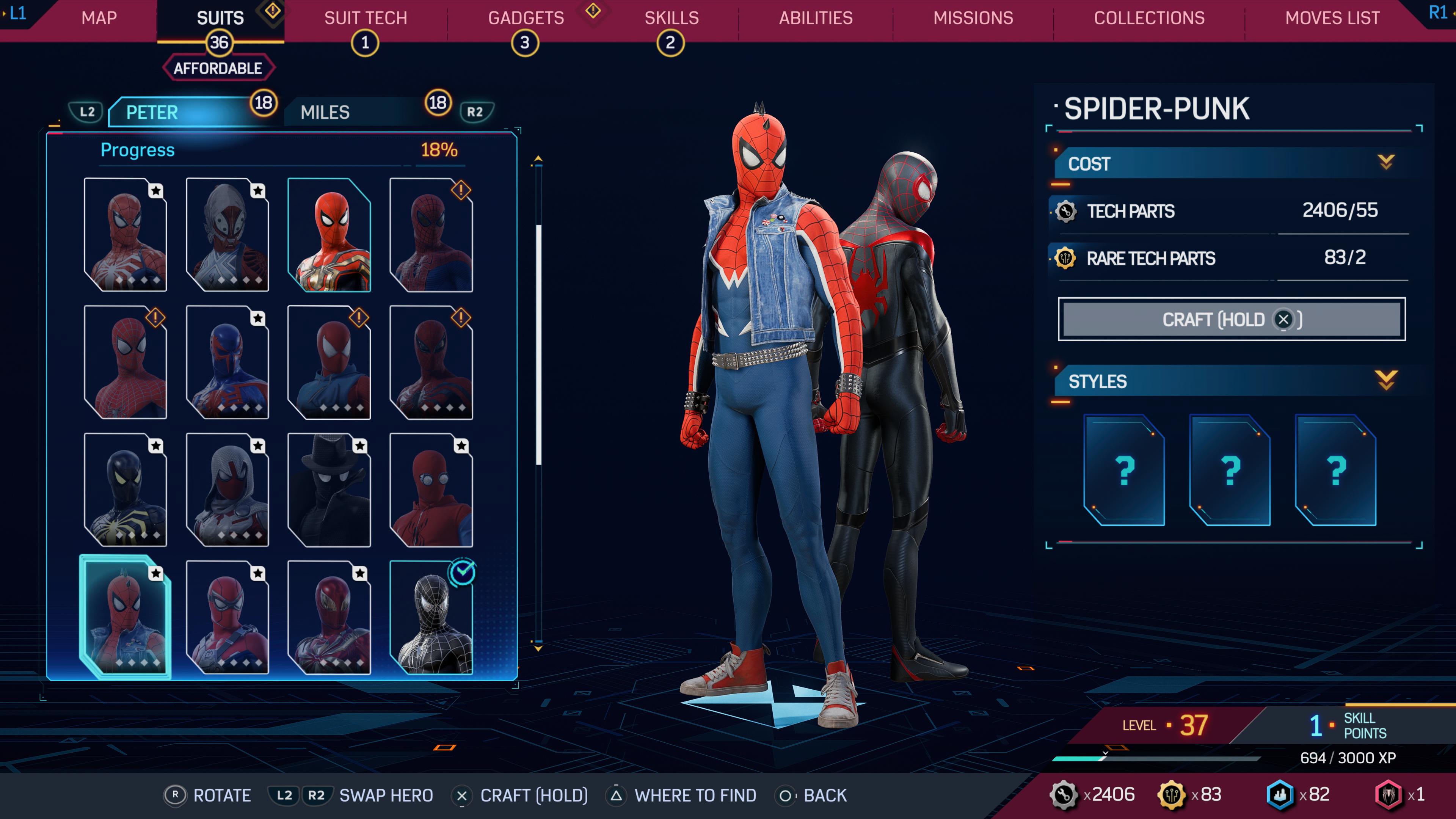This screenshot has height=819, width=1456.
Task: Open the GADGETS tab
Action: pyautogui.click(x=526, y=18)
